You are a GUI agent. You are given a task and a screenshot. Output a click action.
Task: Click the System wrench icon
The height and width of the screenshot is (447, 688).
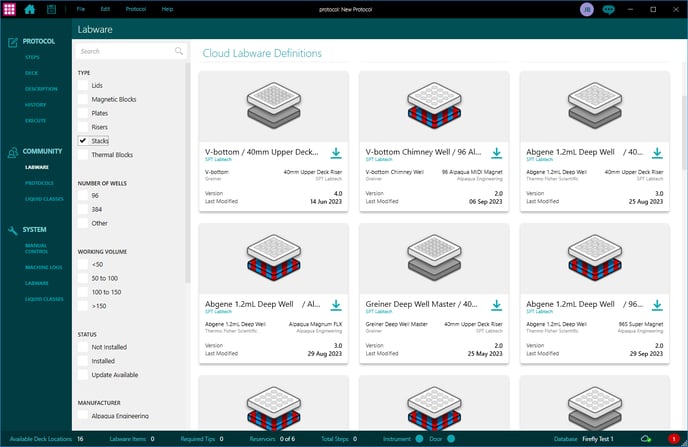click(x=12, y=230)
